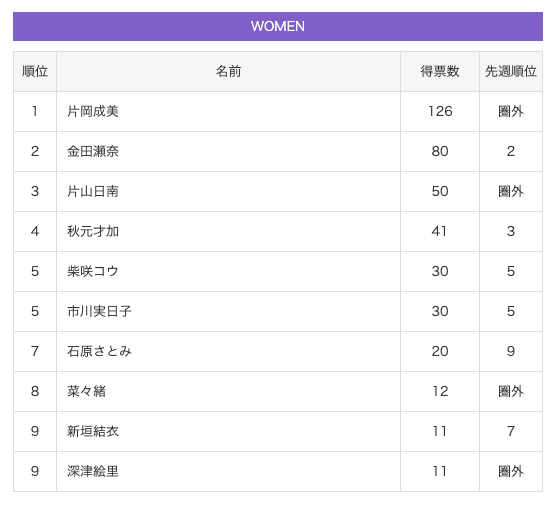This screenshot has height=511, width=553.
Task: Select the name 金田瀬奈
Action: point(93,151)
